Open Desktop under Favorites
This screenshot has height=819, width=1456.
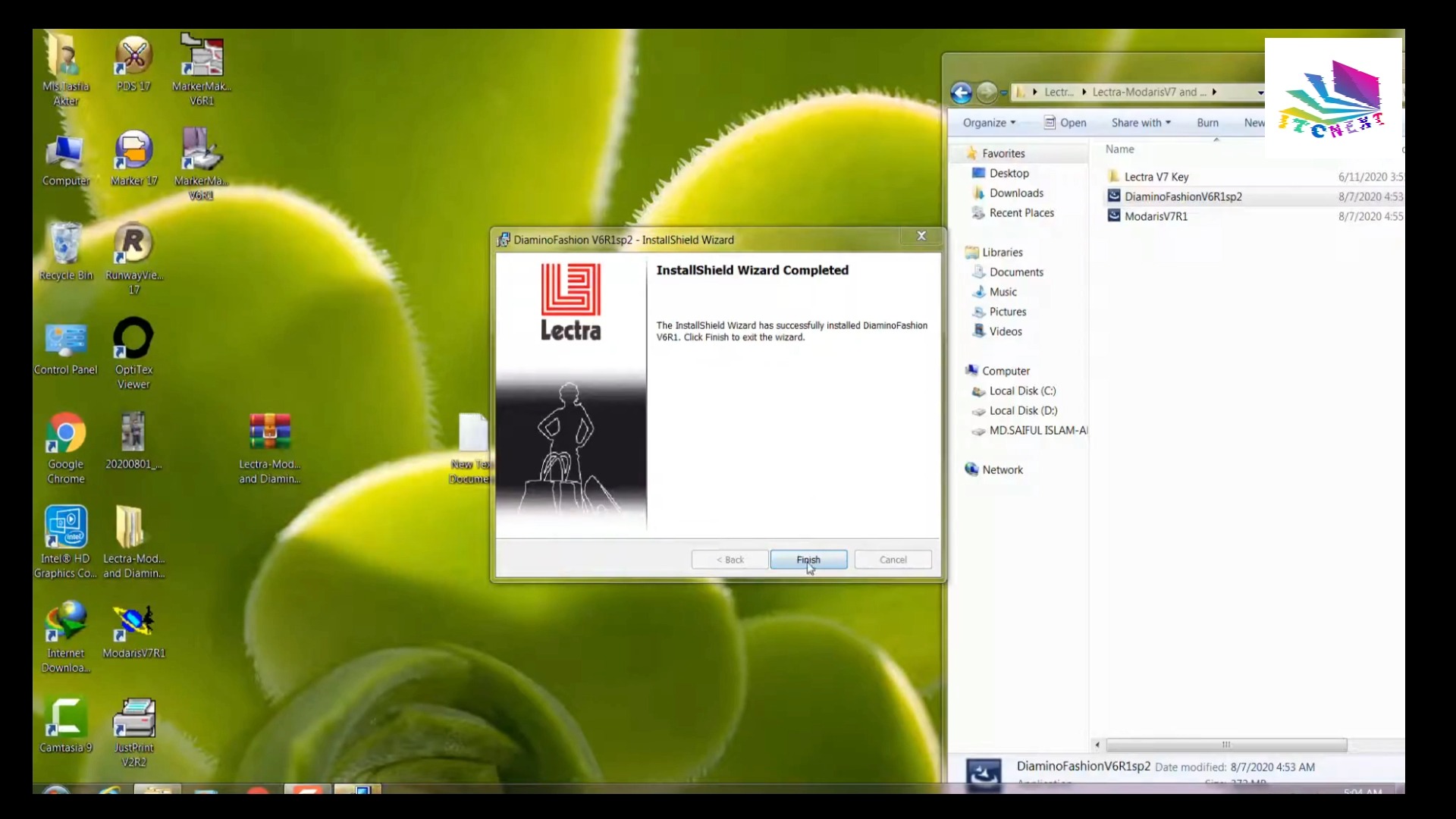pyautogui.click(x=1009, y=173)
